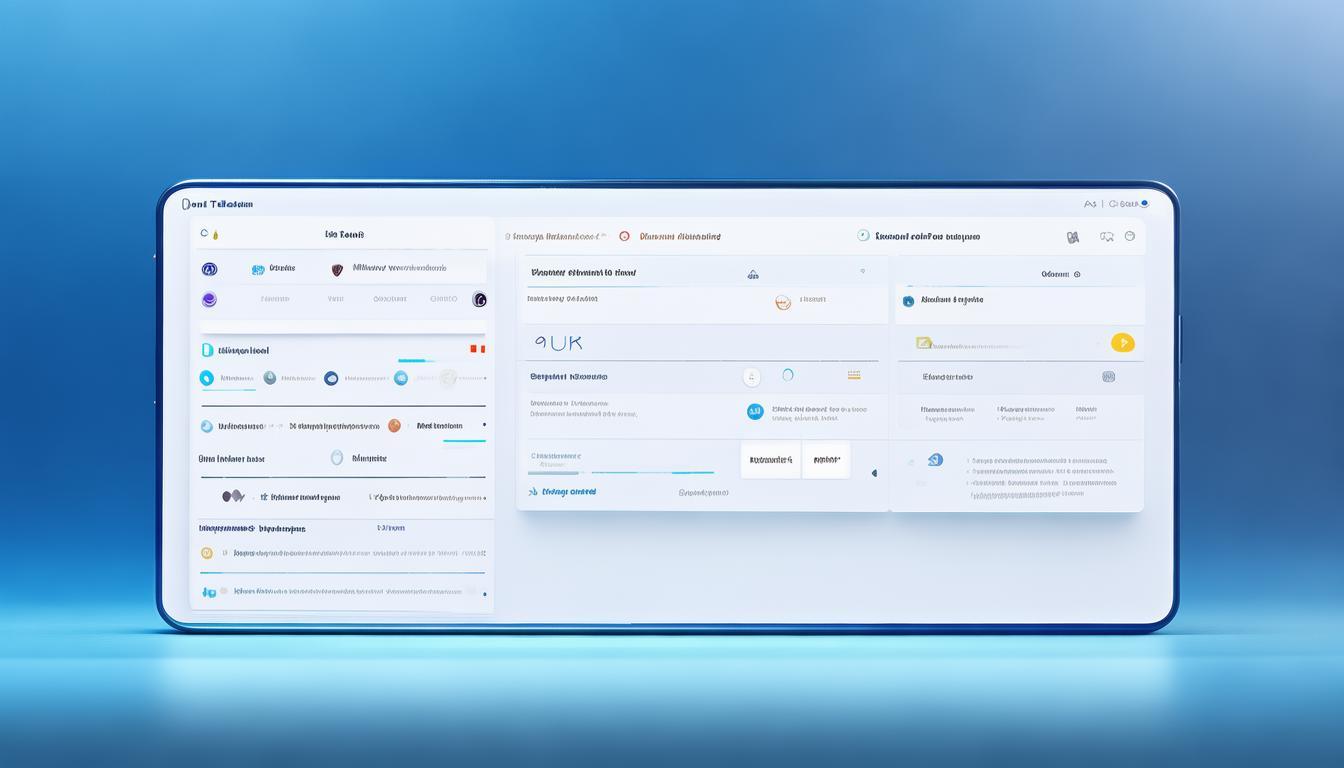The height and width of the screenshot is (768, 1344).
Task: Click the cyan slider beside the red indicator
Action: (416, 360)
